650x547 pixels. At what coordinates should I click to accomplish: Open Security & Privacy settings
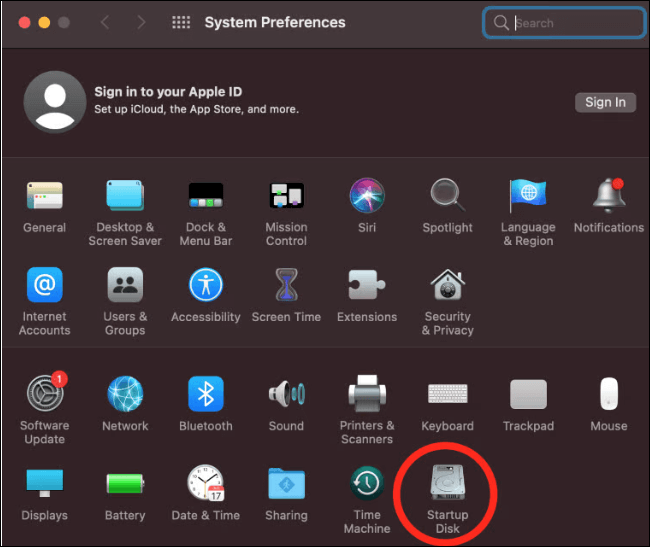tap(447, 286)
